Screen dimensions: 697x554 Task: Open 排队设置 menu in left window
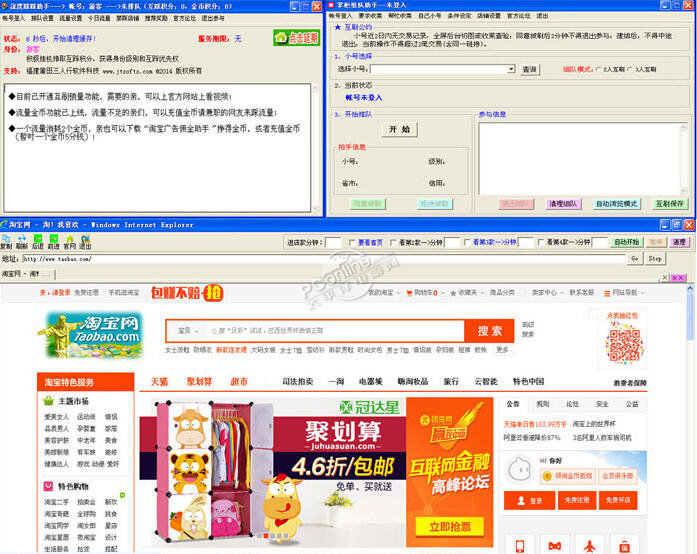click(42, 18)
